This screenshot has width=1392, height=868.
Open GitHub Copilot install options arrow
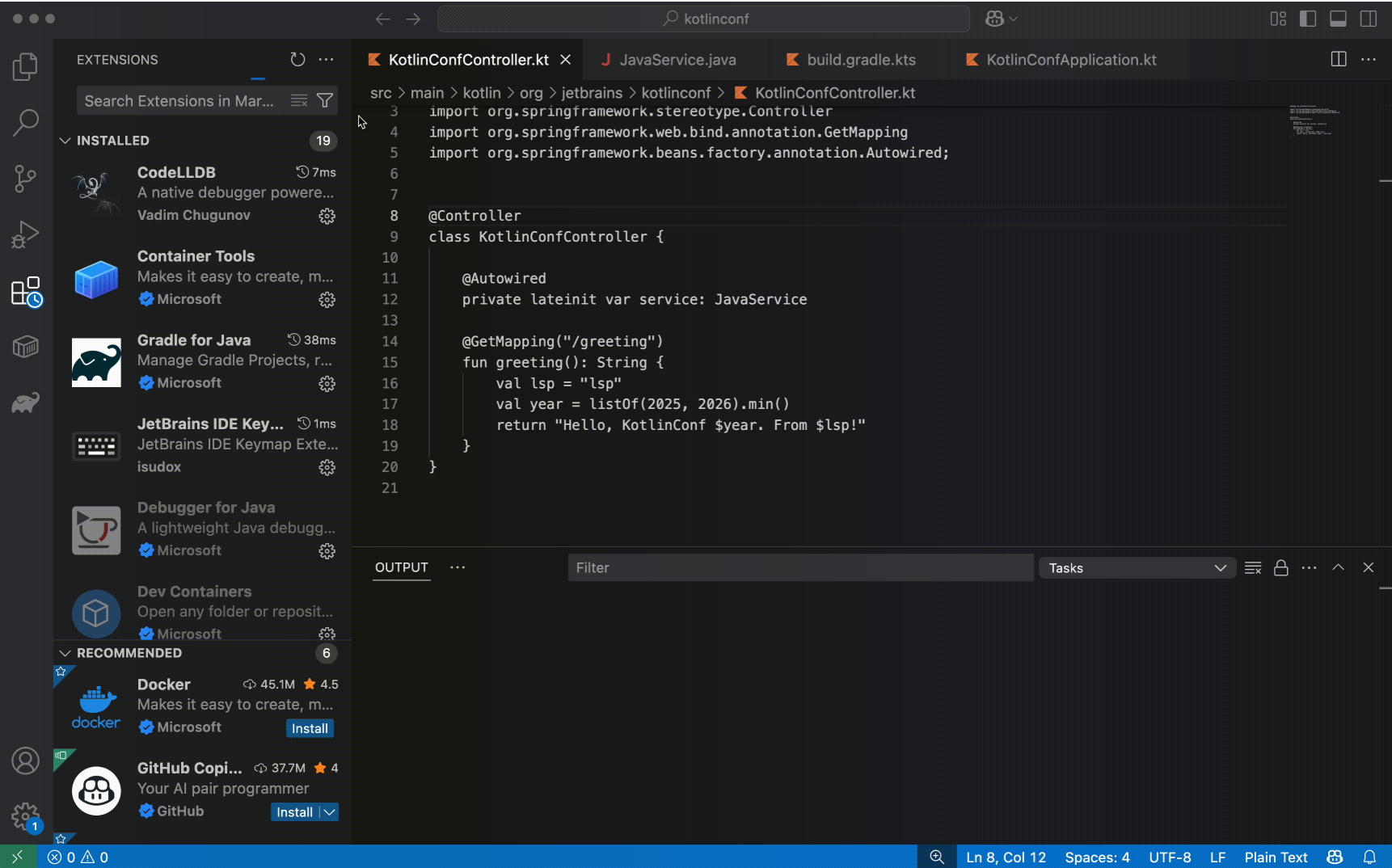pyautogui.click(x=329, y=812)
